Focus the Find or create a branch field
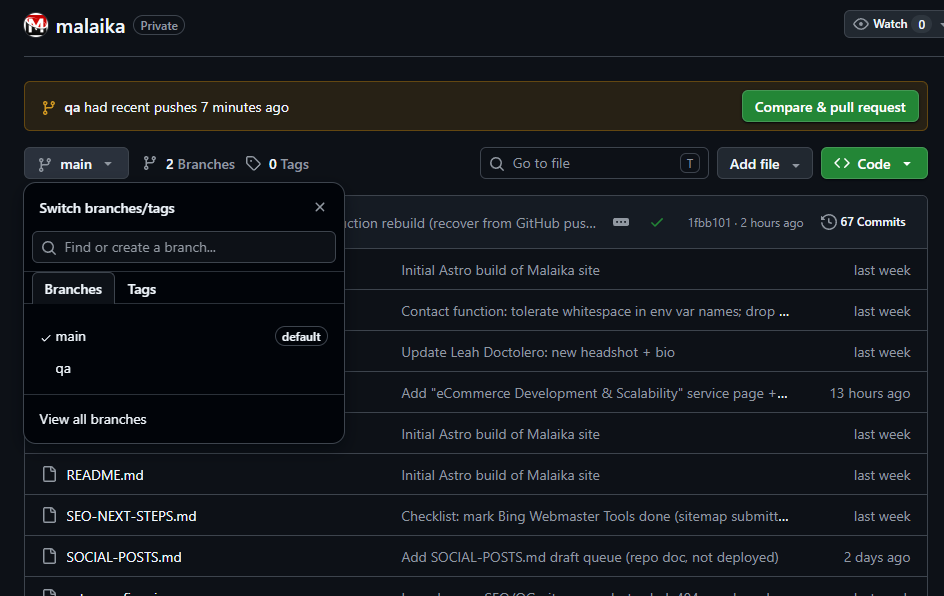 click(184, 247)
